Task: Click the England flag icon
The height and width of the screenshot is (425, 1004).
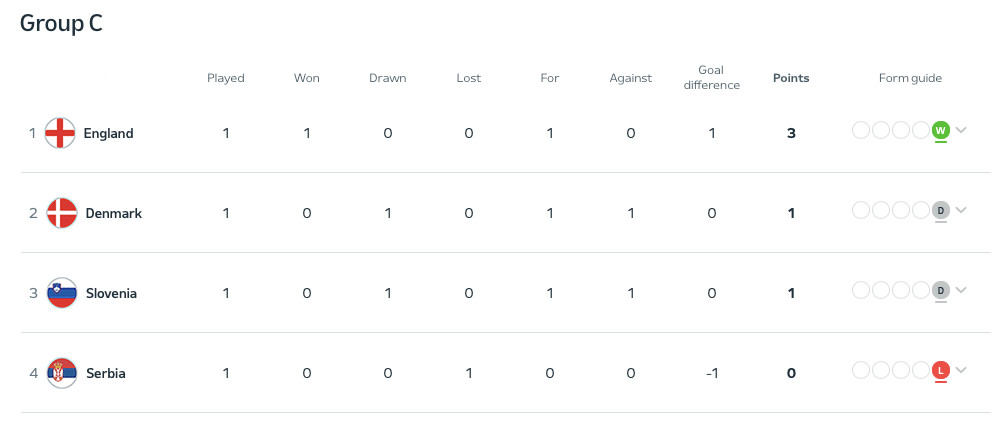Action: coord(62,133)
